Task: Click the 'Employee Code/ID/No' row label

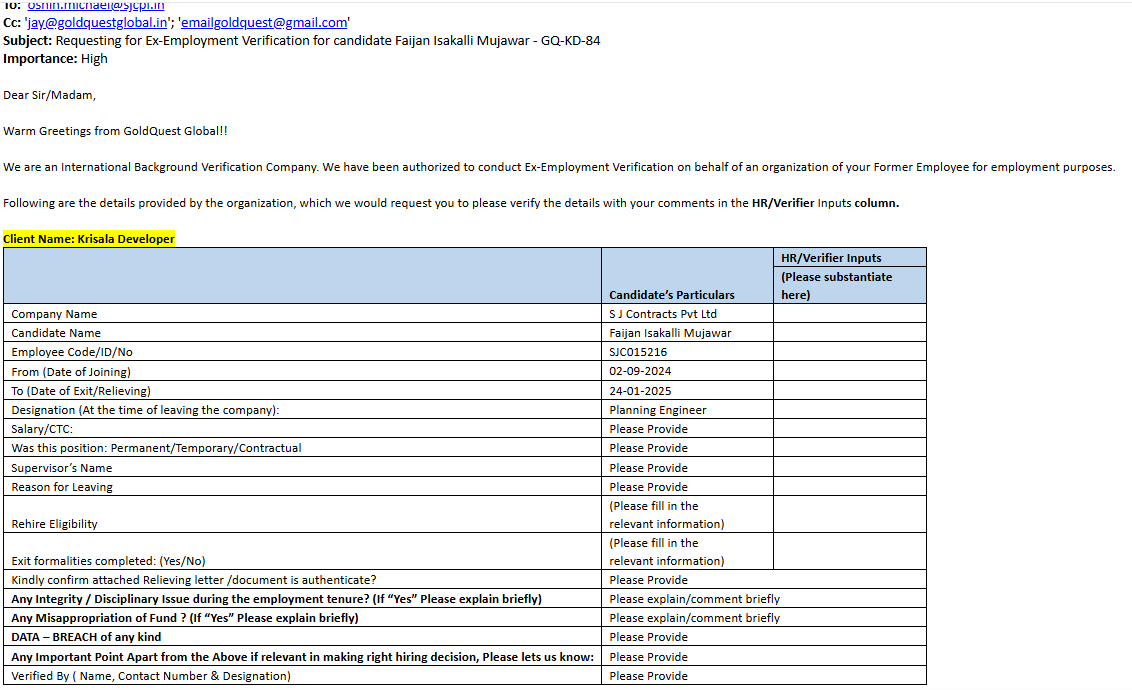Action: pyautogui.click(x=71, y=352)
